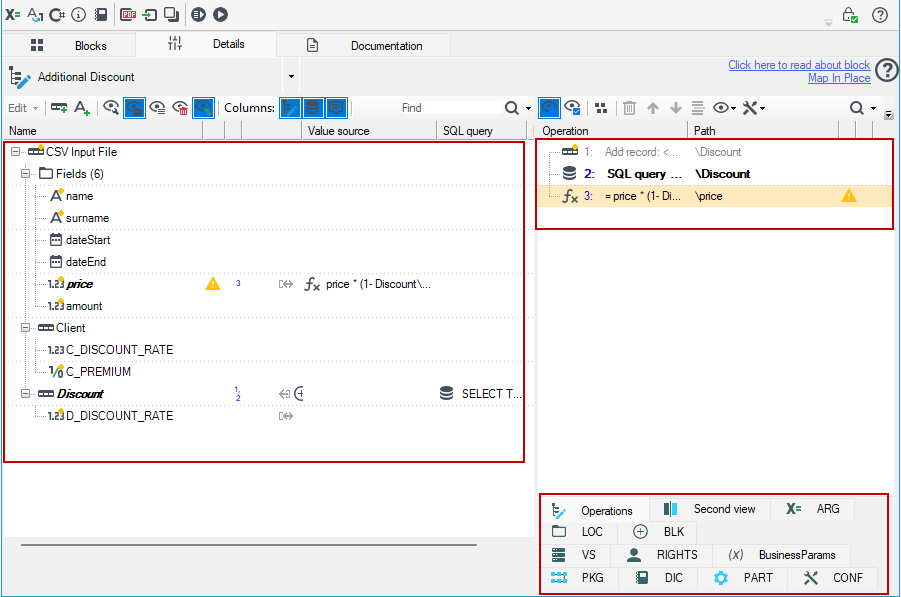Open the Second view tab
This screenshot has width=901, height=597.
710,509
